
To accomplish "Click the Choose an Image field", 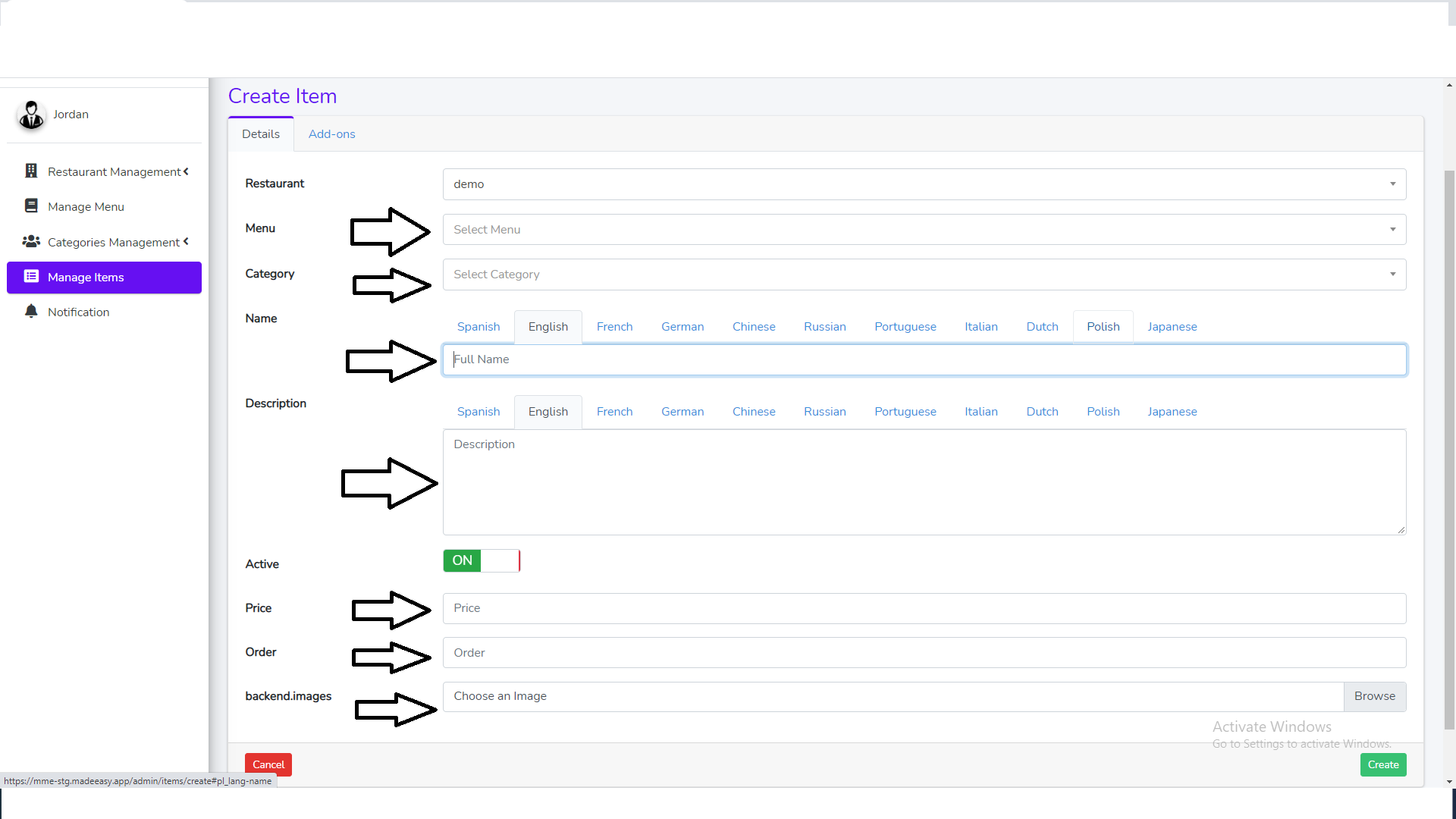I will pyautogui.click(x=893, y=696).
